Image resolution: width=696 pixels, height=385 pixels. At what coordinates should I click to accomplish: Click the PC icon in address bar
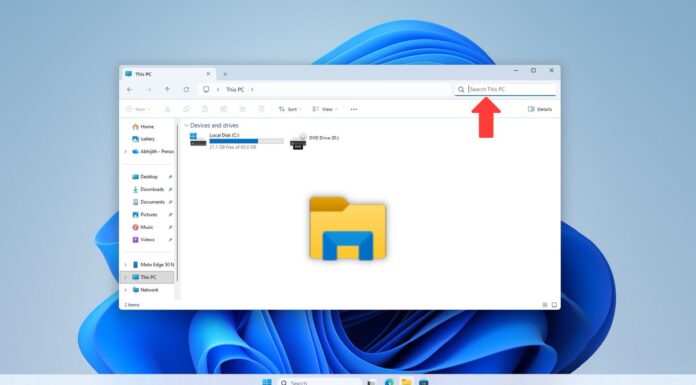tap(206, 89)
